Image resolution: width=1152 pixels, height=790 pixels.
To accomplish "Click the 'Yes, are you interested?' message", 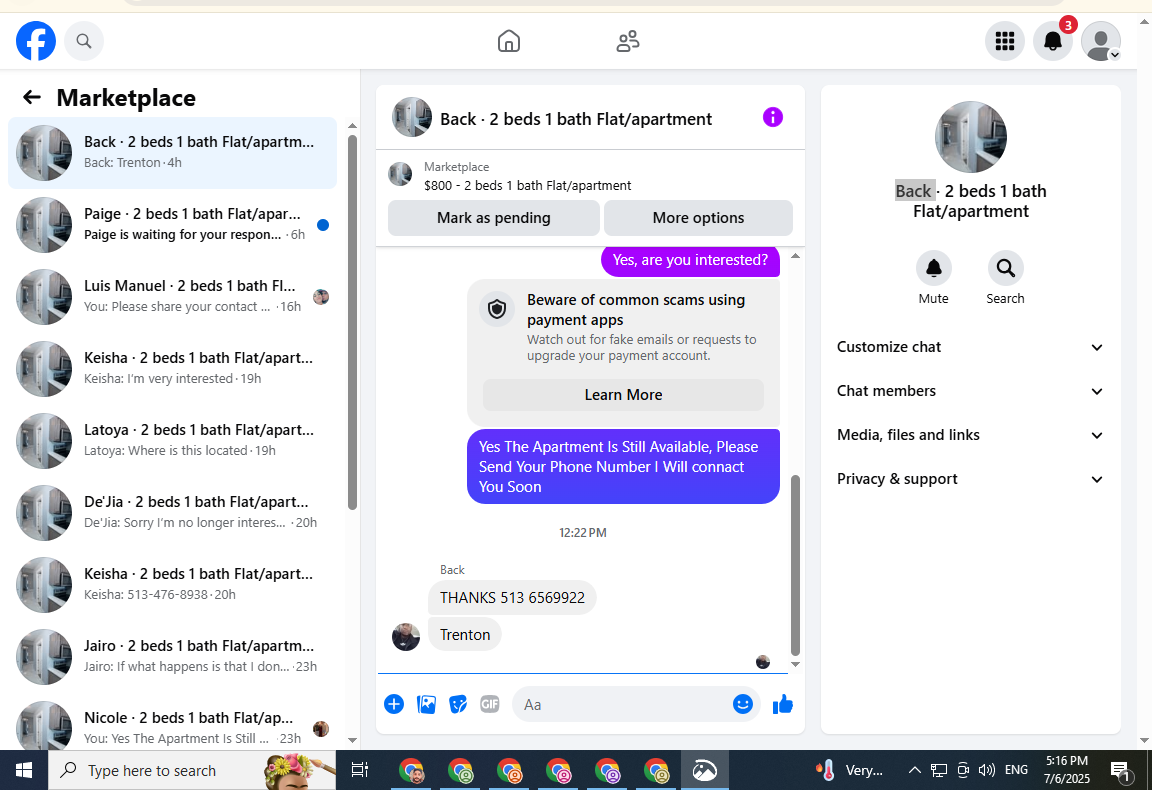I will tap(690, 260).
